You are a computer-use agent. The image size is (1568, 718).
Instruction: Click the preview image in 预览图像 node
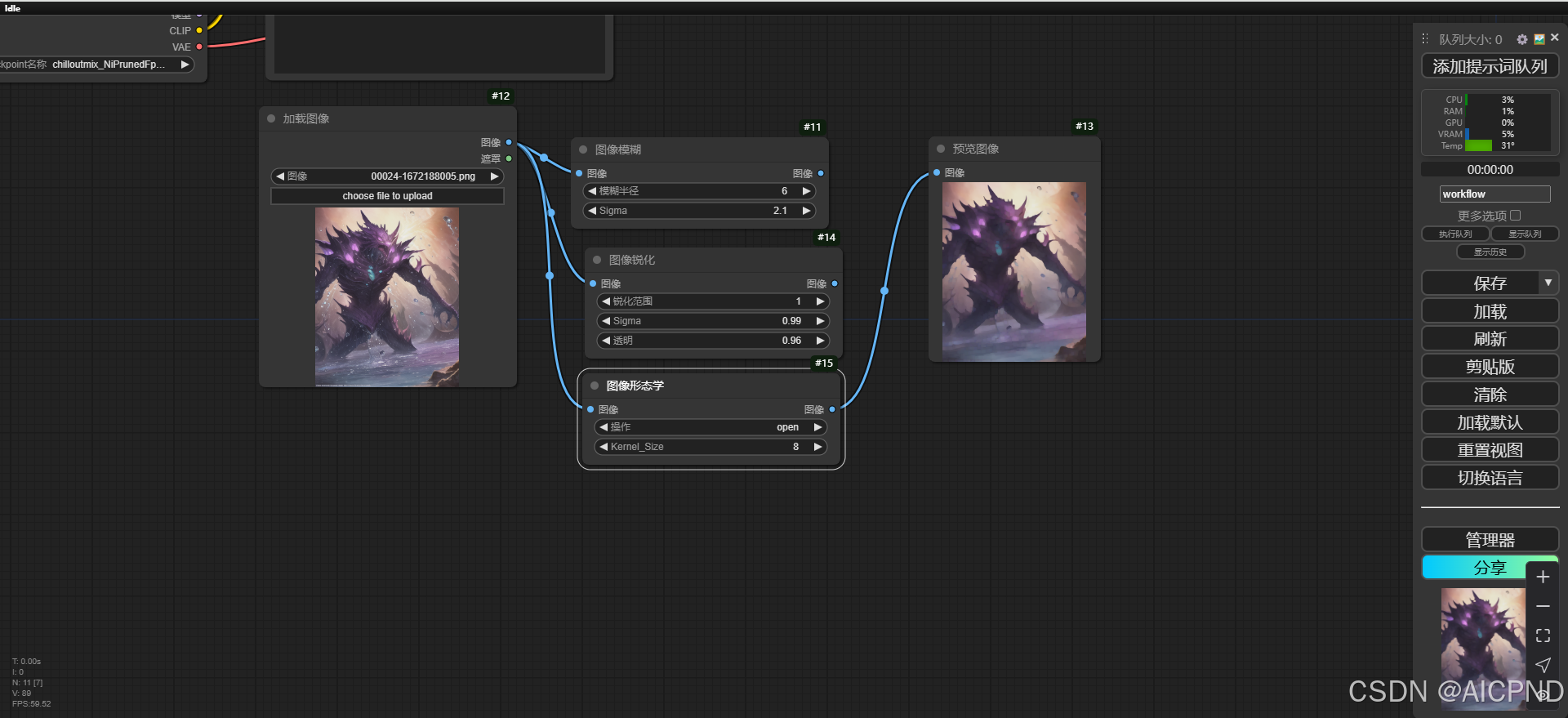[1014, 272]
